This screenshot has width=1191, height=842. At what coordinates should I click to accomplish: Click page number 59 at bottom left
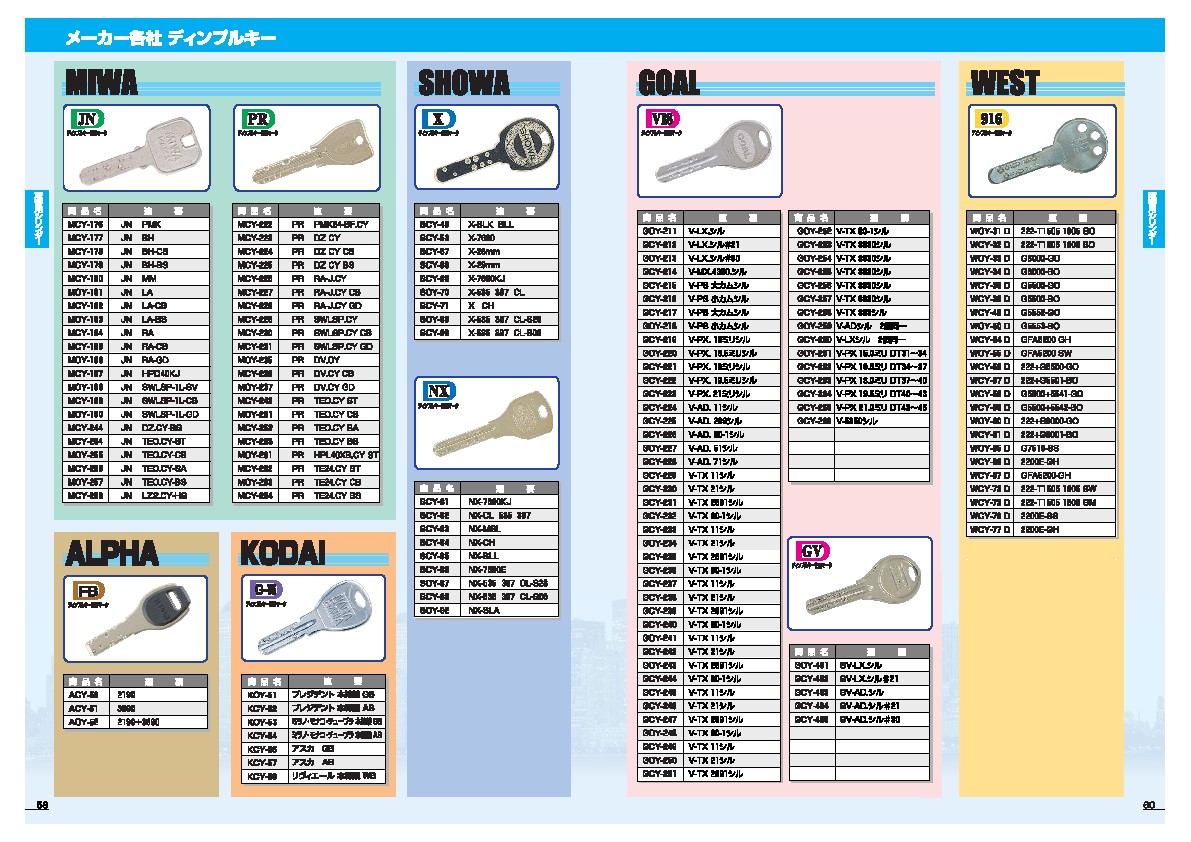[43, 806]
